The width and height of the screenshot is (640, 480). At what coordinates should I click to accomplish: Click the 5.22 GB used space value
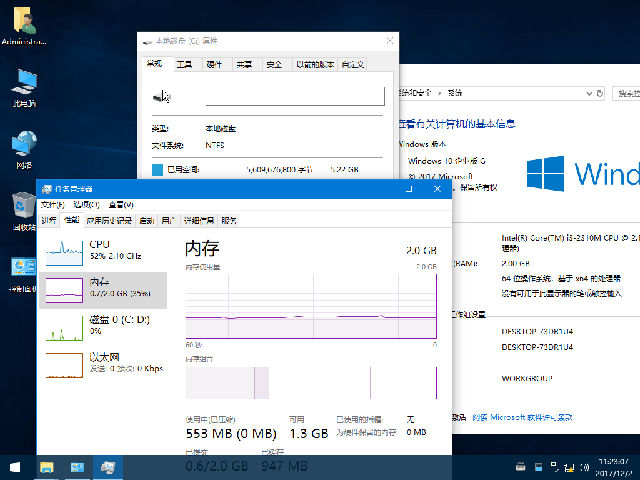coord(344,169)
